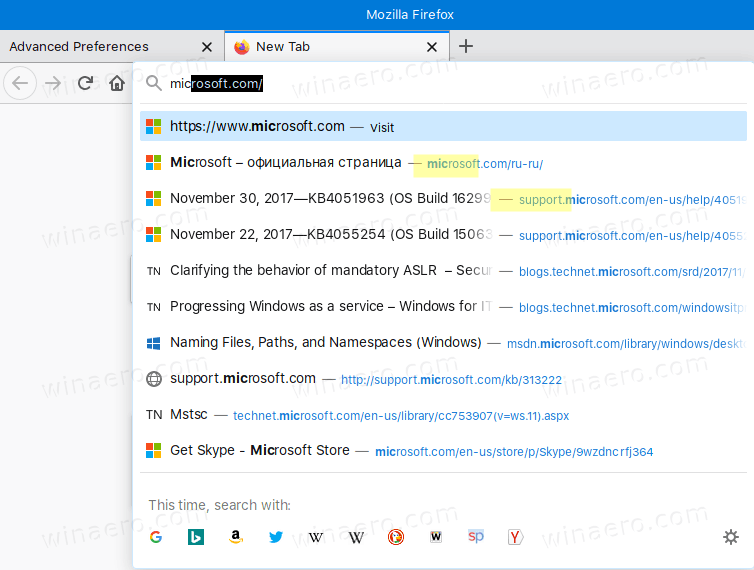Image resolution: width=754 pixels, height=570 pixels.
Task: Select 'Progressing Windows as a service' suggestion
Action: [x=443, y=306]
